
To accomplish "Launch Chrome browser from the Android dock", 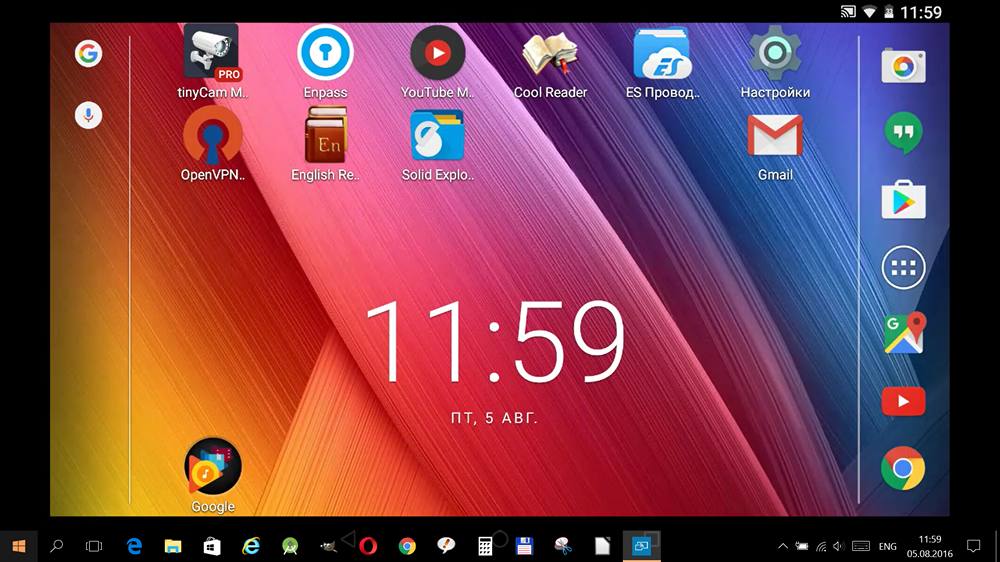I will click(903, 468).
